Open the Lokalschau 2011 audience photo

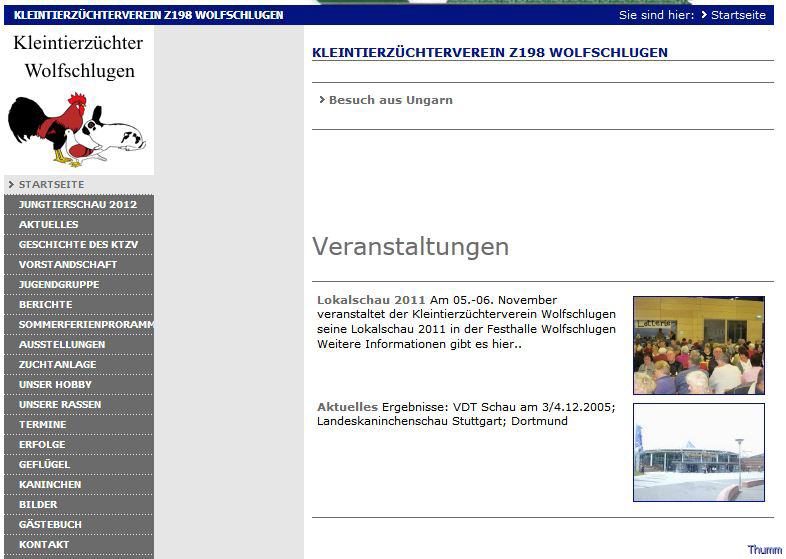tap(698, 345)
